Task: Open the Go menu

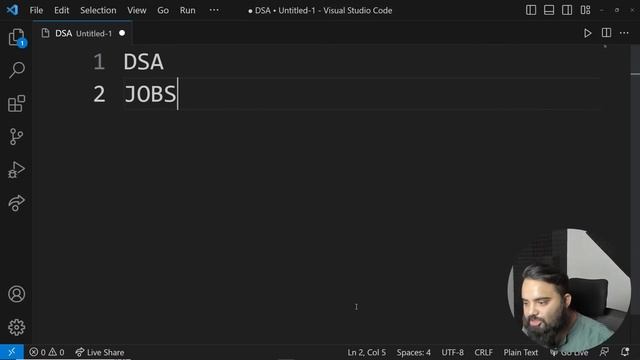Action: 163,10
